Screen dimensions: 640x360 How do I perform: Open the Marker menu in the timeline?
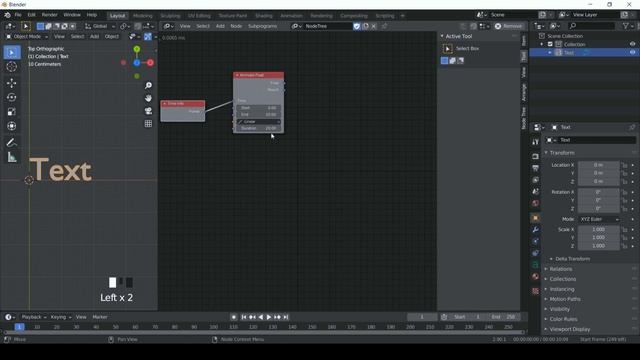tap(100, 317)
